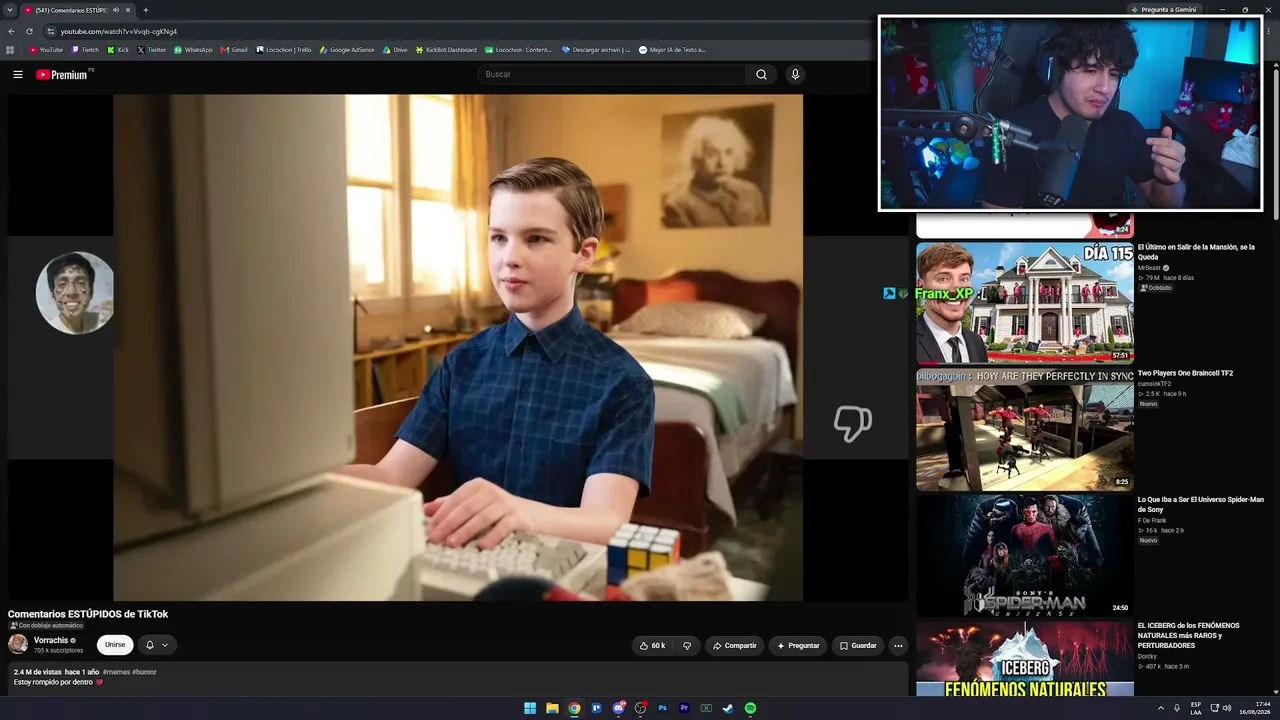Image resolution: width=1280 pixels, height=720 pixels.
Task: Click the cumsinkTF2 channel name
Action: pos(1154,384)
